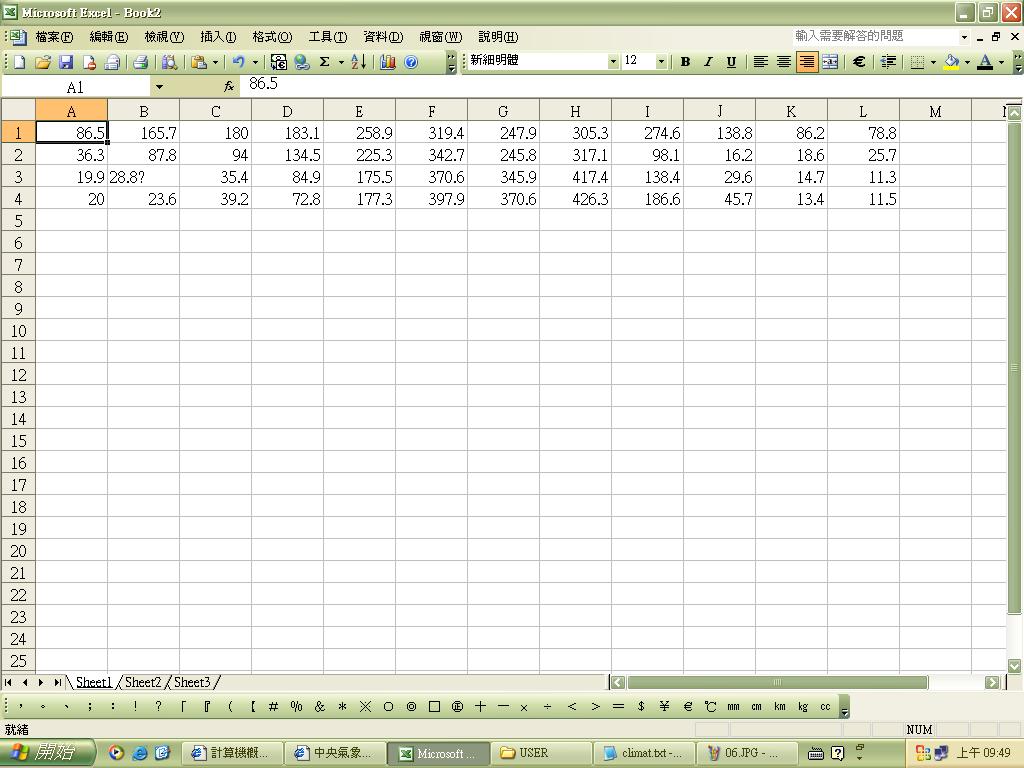Image resolution: width=1024 pixels, height=768 pixels.
Task: Click the Fill Color paint bucket
Action: 951,62
